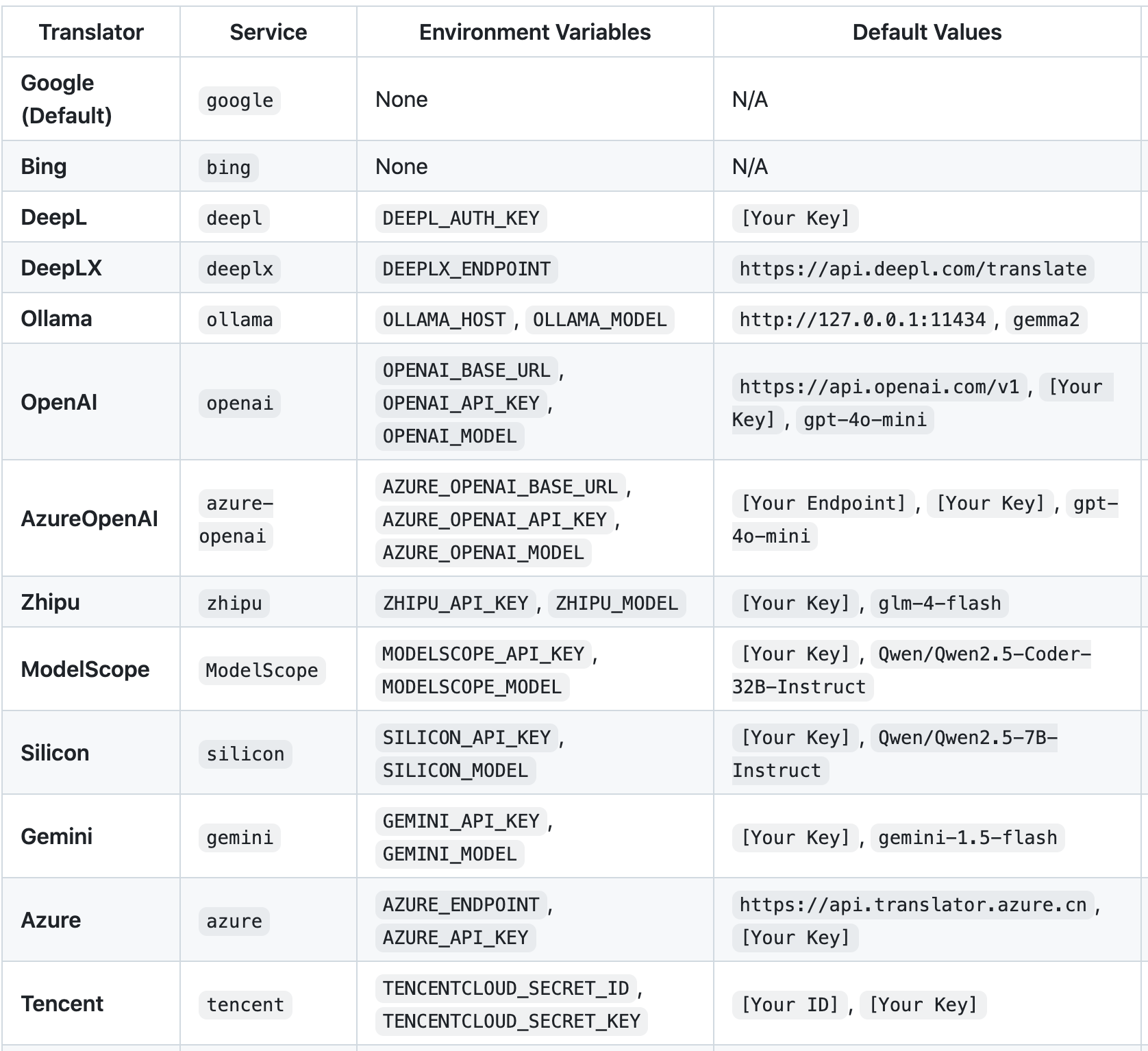Click the SILICON_API_KEY variable
Viewport: 1148px width, 1051px height.
(466, 738)
